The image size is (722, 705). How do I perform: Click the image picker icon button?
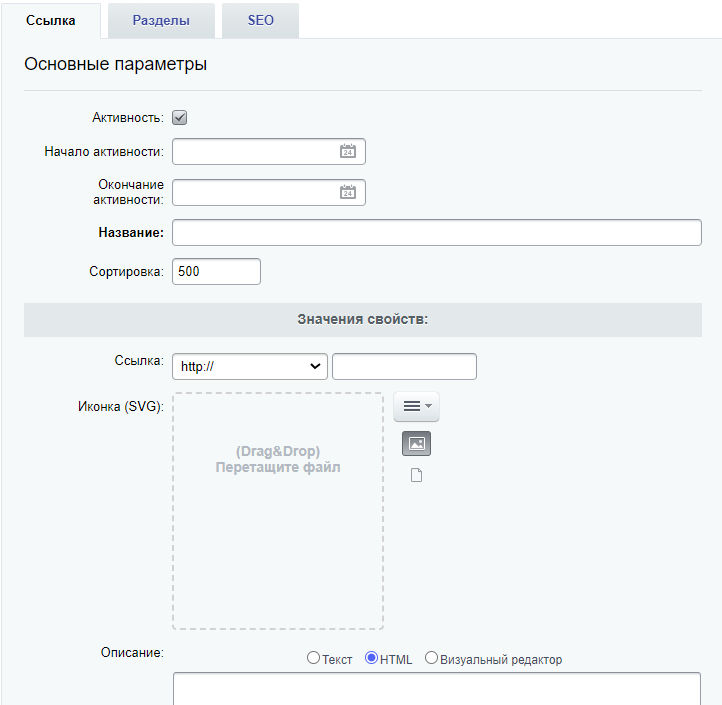(416, 443)
